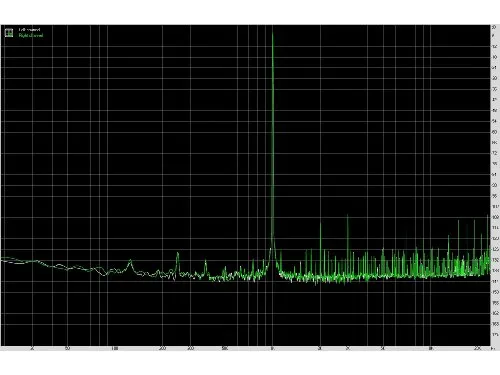
Task: Click the 500 label on frequency axis
Action: [x=225, y=349]
